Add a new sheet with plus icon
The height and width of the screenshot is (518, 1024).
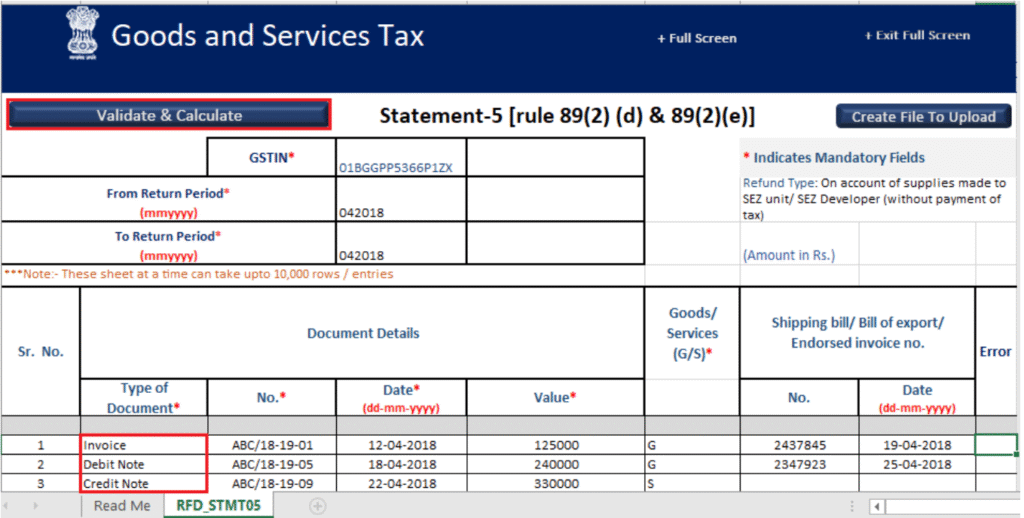(318, 506)
